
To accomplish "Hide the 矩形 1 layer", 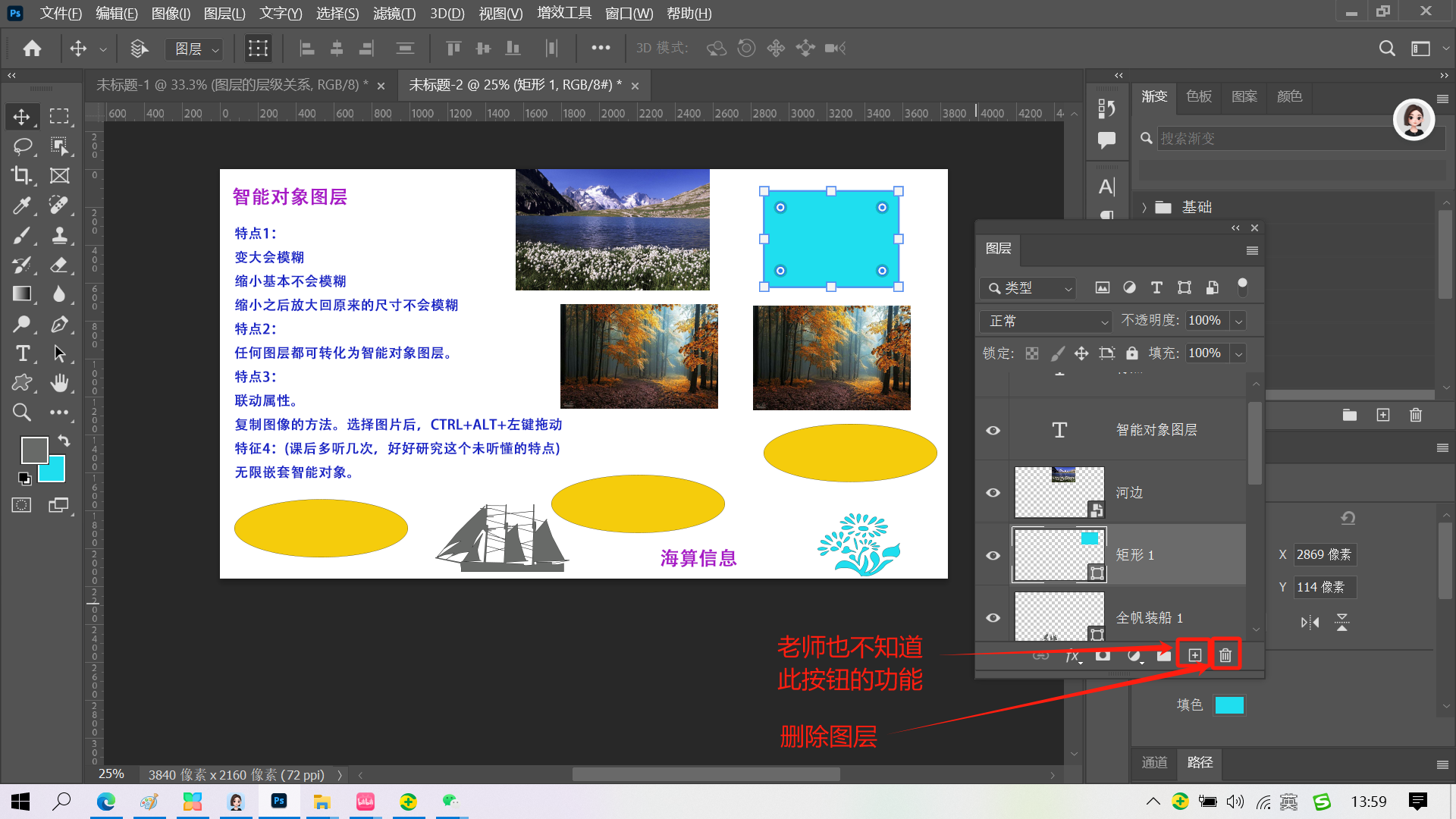I will tap(993, 555).
